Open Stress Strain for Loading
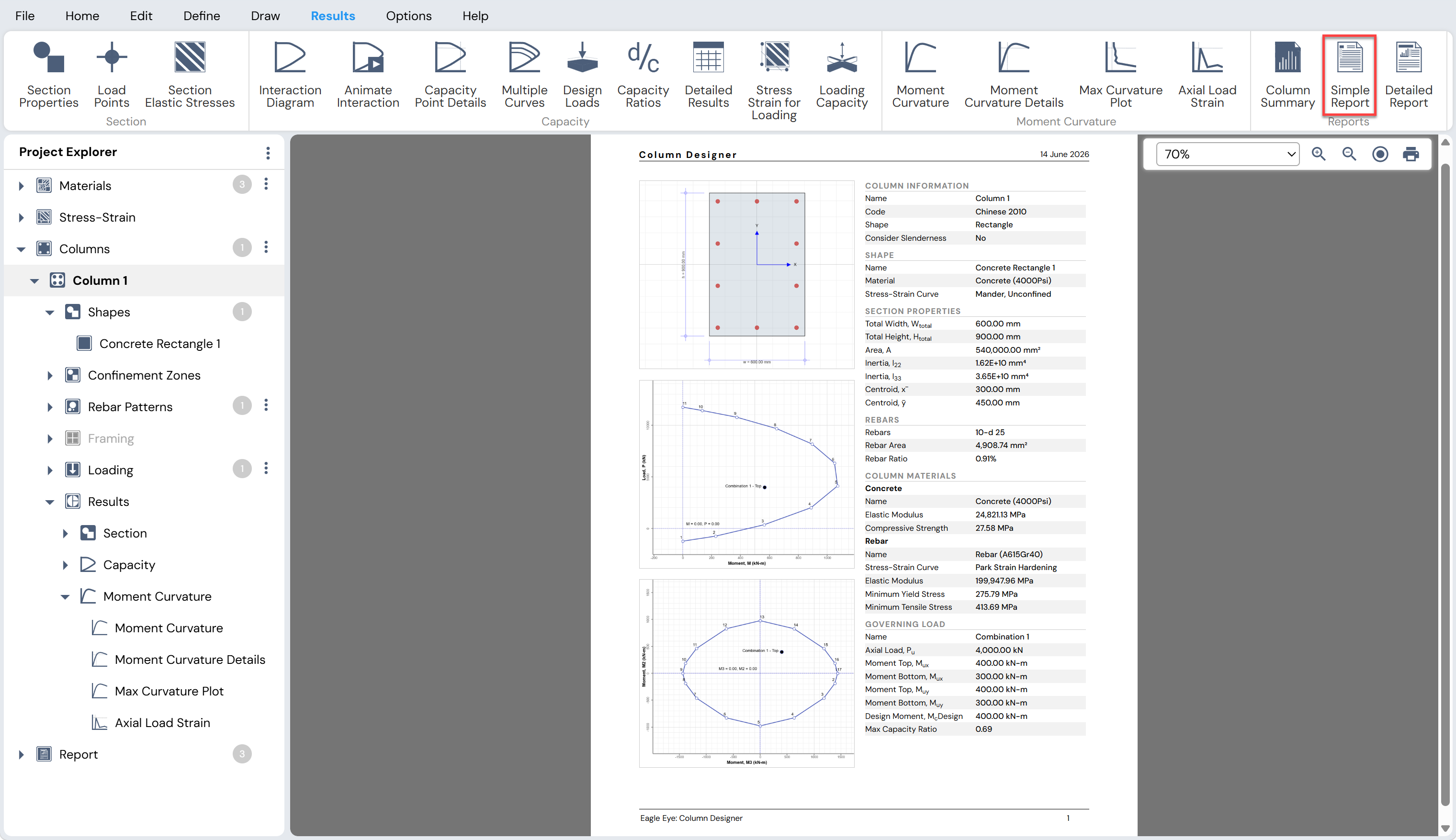This screenshot has width=1456, height=840. (773, 80)
